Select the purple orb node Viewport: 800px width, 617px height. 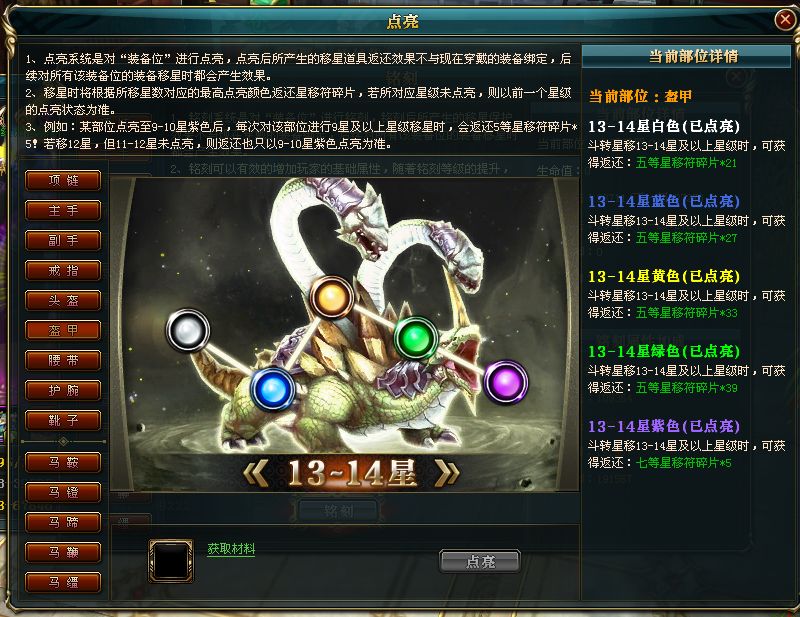pos(506,382)
